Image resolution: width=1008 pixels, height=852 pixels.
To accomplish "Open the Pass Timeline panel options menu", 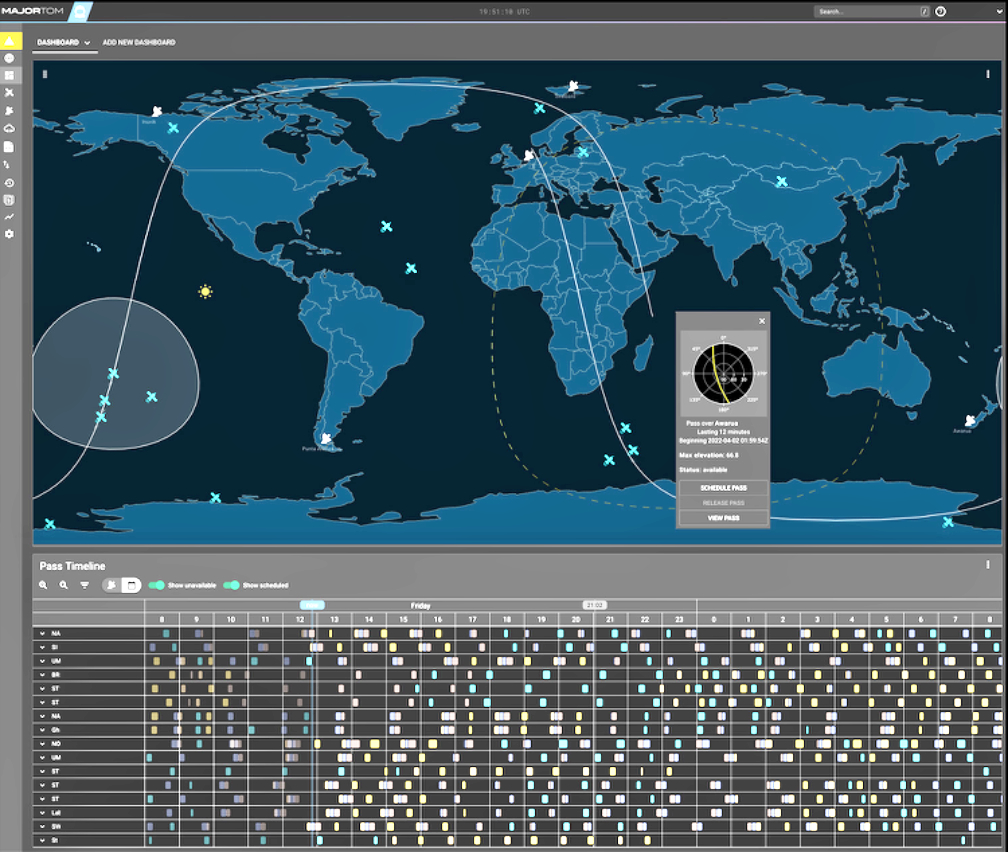I will pos(988,565).
